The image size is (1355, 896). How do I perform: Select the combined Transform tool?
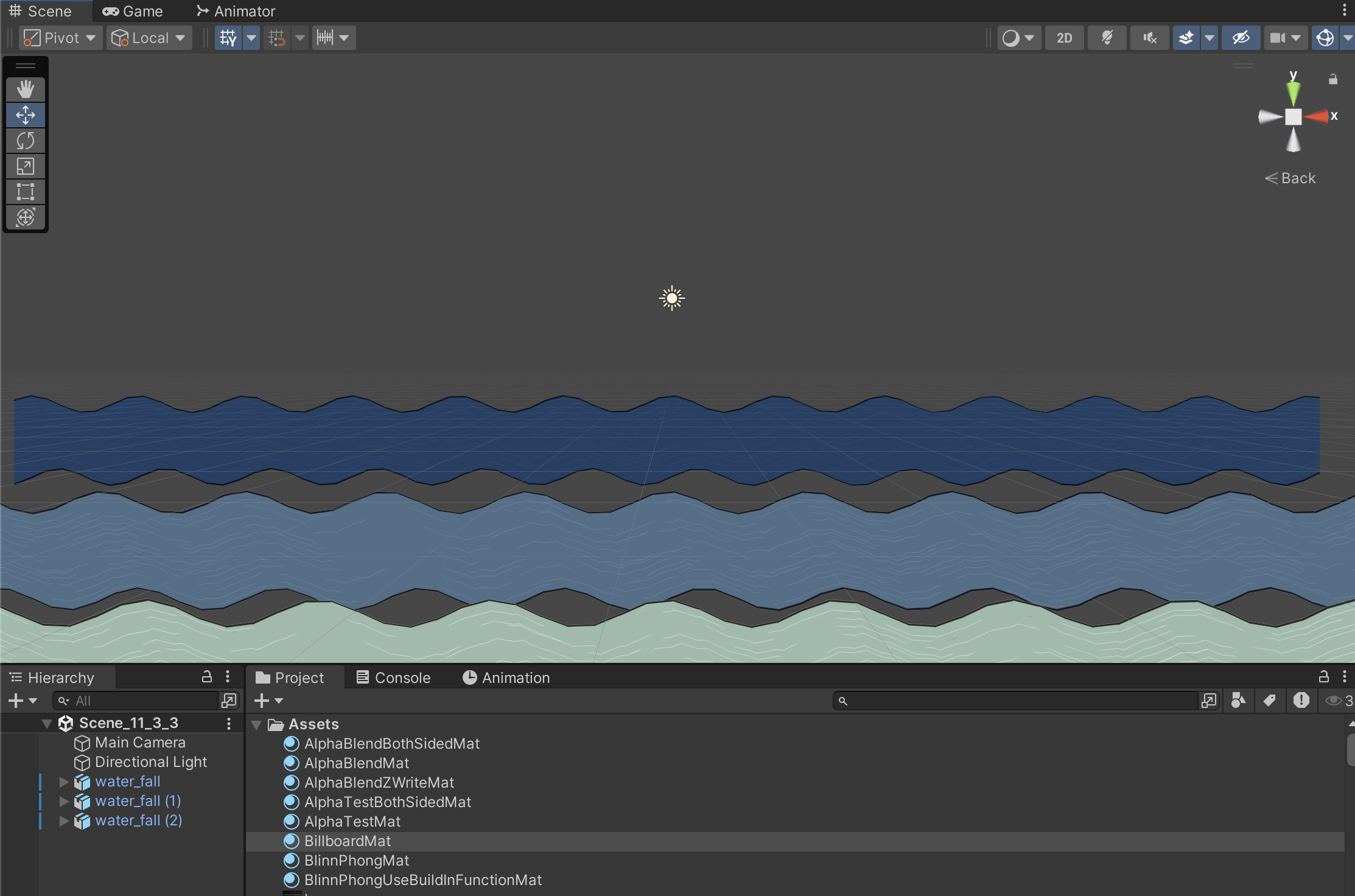[x=25, y=217]
